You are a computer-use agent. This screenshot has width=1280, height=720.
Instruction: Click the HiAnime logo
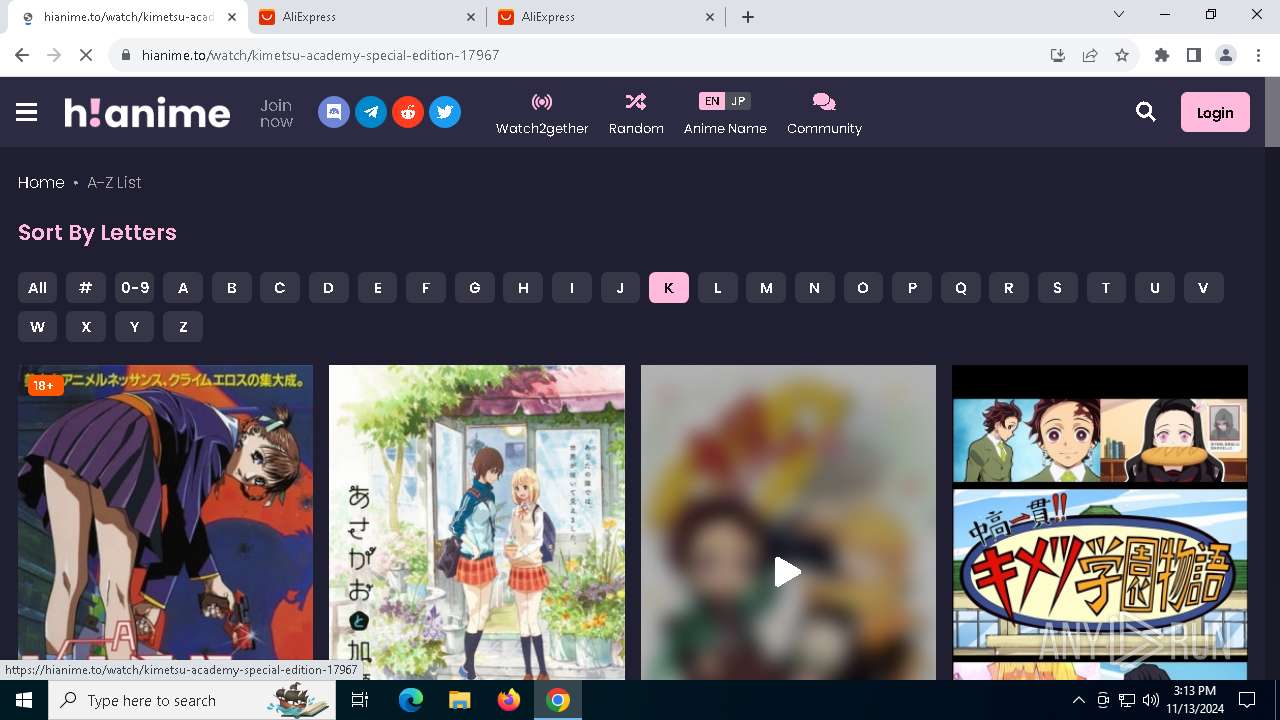click(x=147, y=112)
